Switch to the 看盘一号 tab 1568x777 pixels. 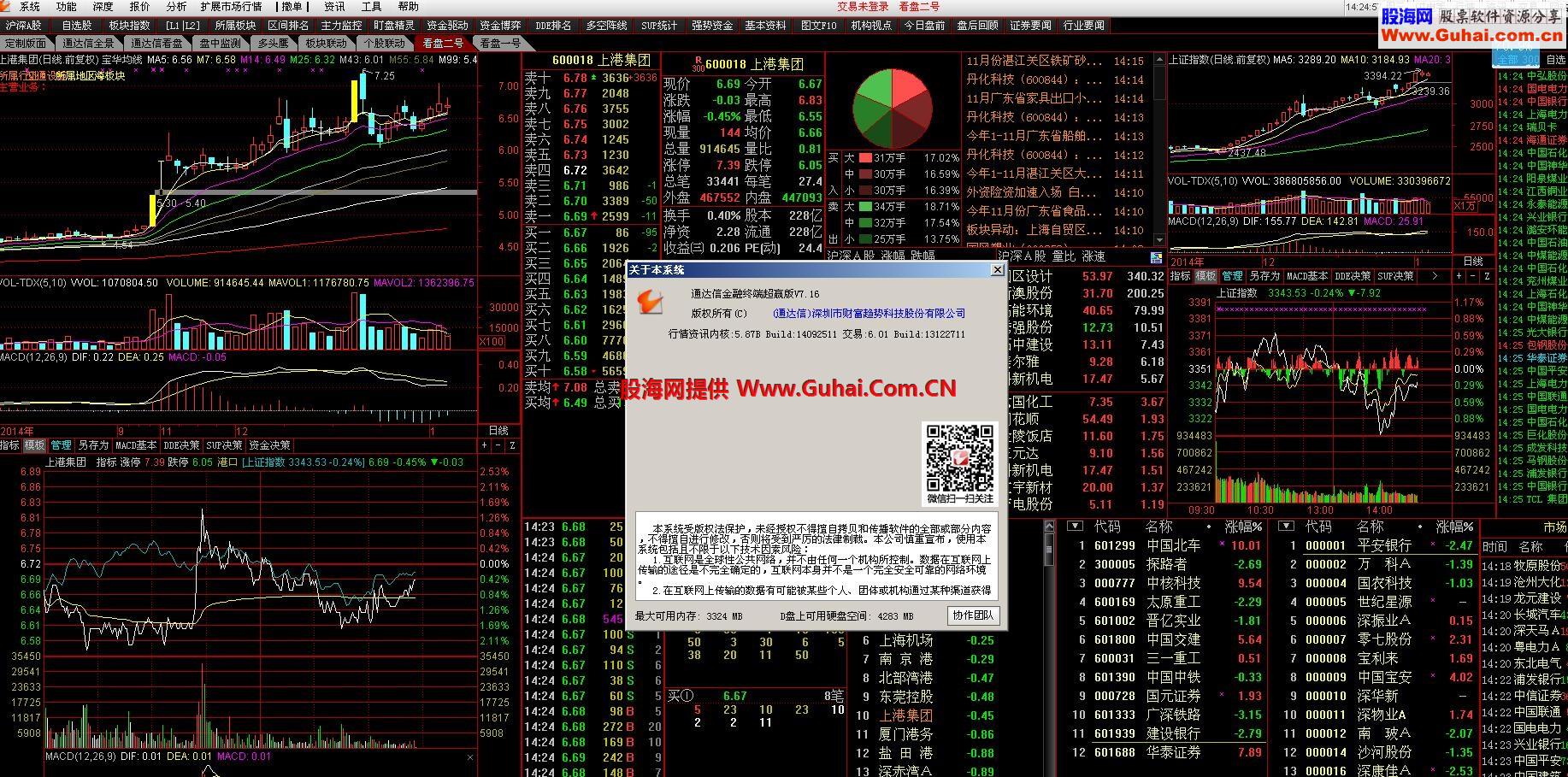coord(500,43)
